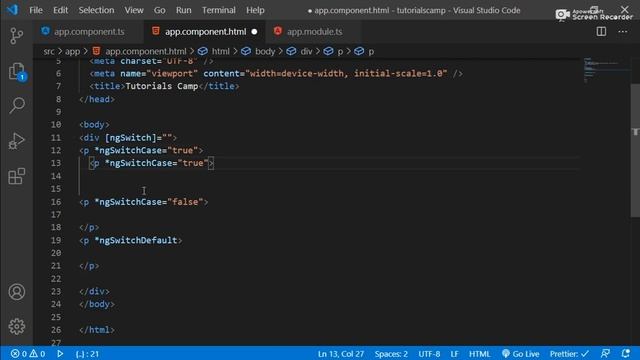The image size is (640, 360).
Task: Click the Screen Recorder camera icon
Action: tap(562, 15)
